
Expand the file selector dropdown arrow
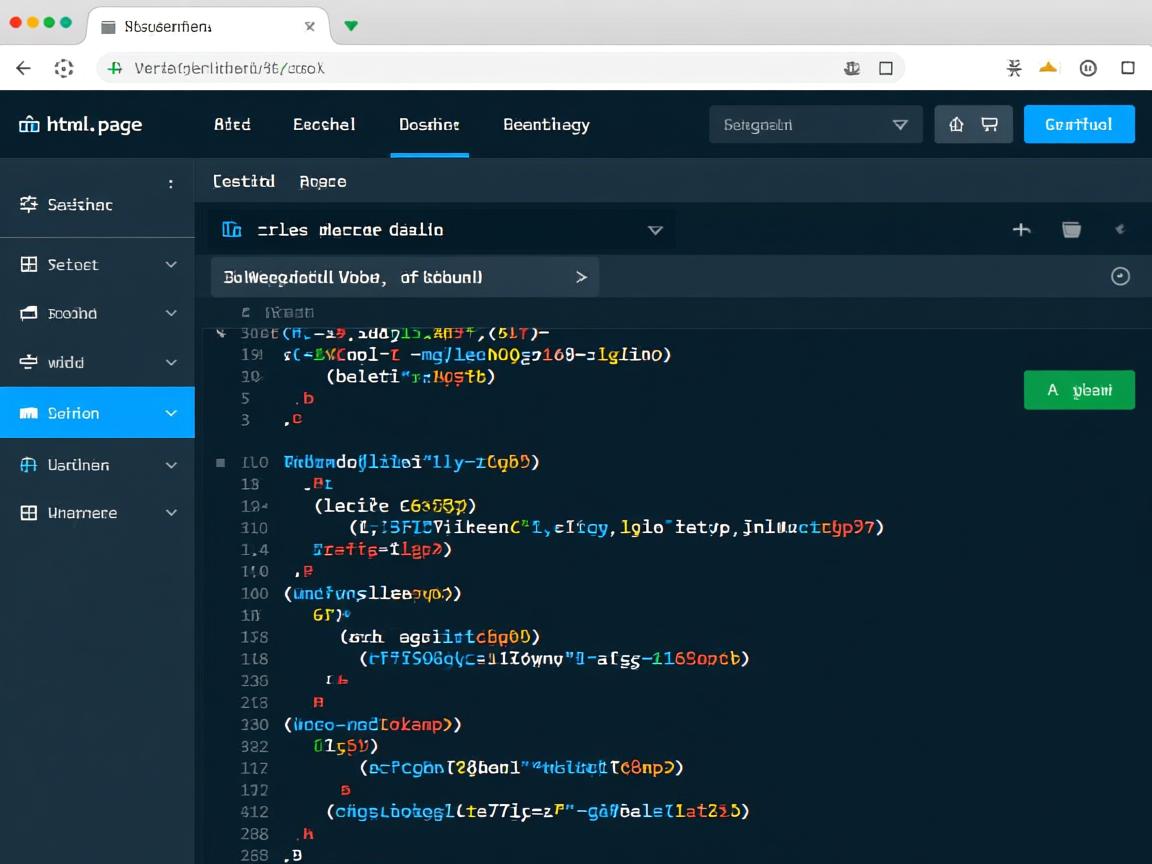point(655,230)
